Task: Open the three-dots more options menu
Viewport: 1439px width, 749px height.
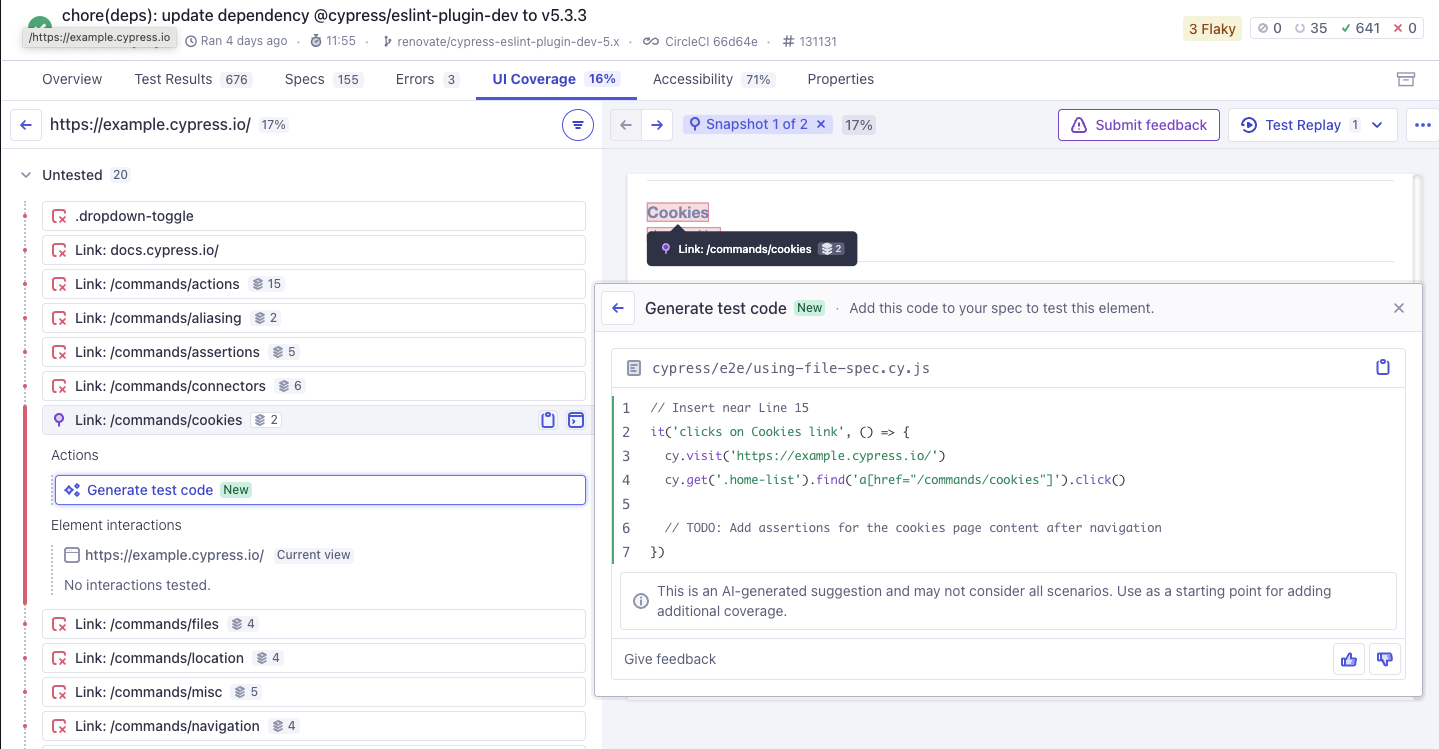Action: pos(1422,125)
